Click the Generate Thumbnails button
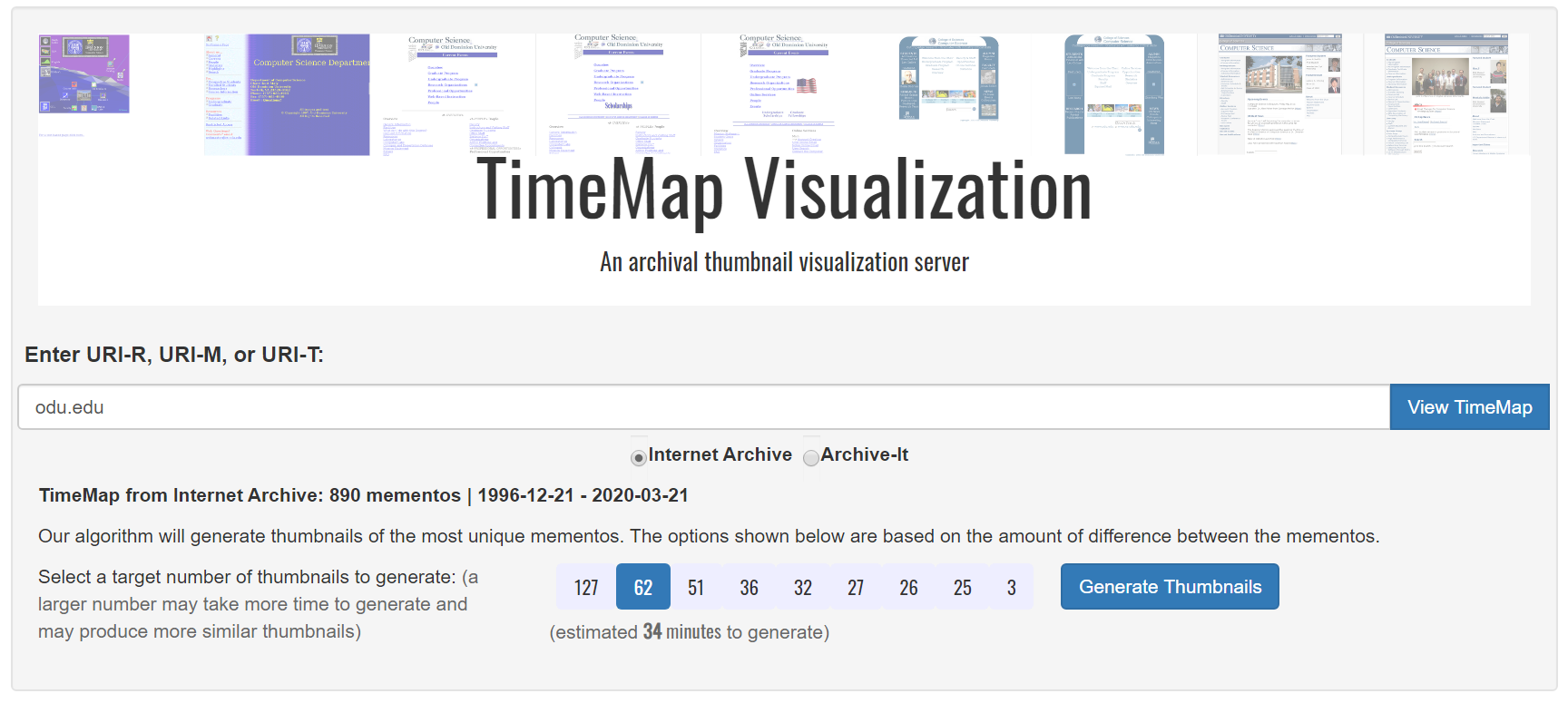Viewport: 1568px width, 703px height. pyautogui.click(x=1170, y=587)
